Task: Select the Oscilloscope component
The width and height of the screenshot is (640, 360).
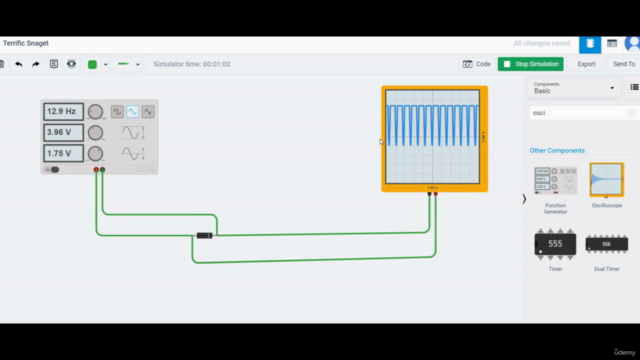Action: click(x=607, y=186)
